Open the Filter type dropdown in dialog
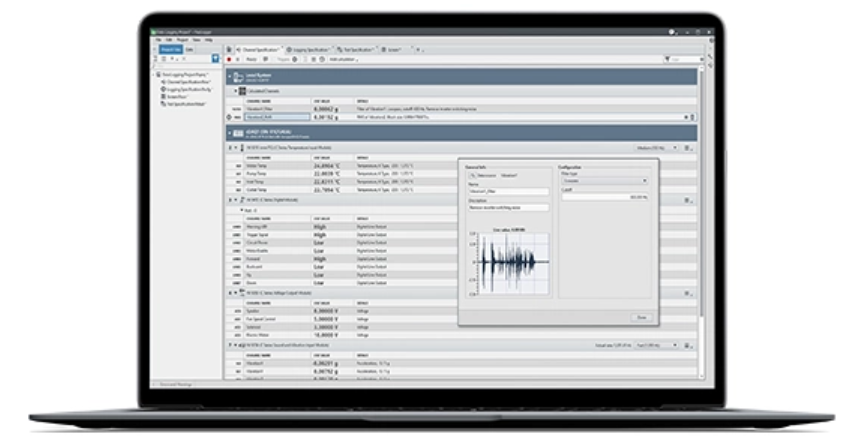858x448 pixels. coord(604,181)
